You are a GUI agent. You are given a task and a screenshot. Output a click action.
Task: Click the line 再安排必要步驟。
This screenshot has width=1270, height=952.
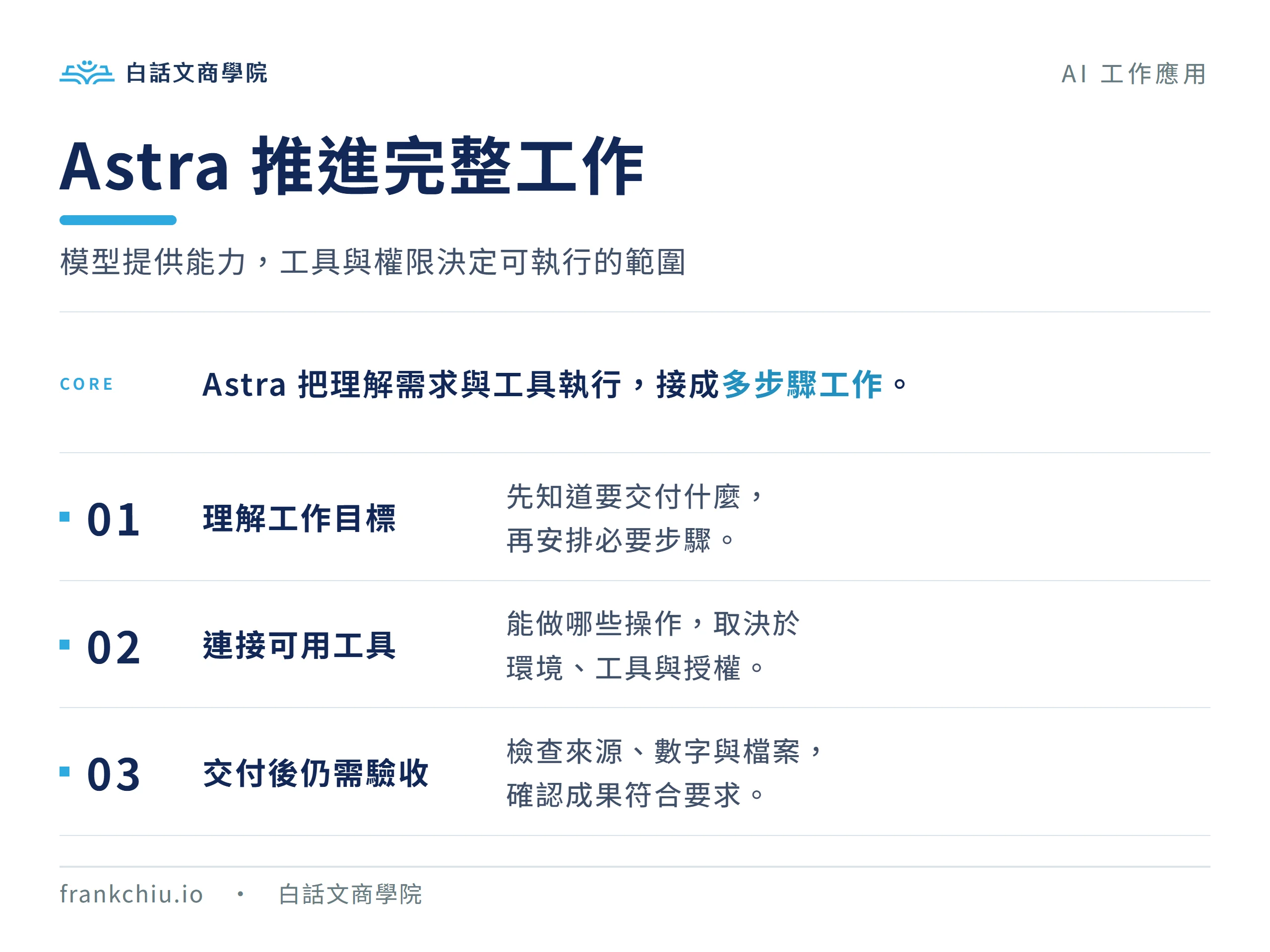[621, 540]
